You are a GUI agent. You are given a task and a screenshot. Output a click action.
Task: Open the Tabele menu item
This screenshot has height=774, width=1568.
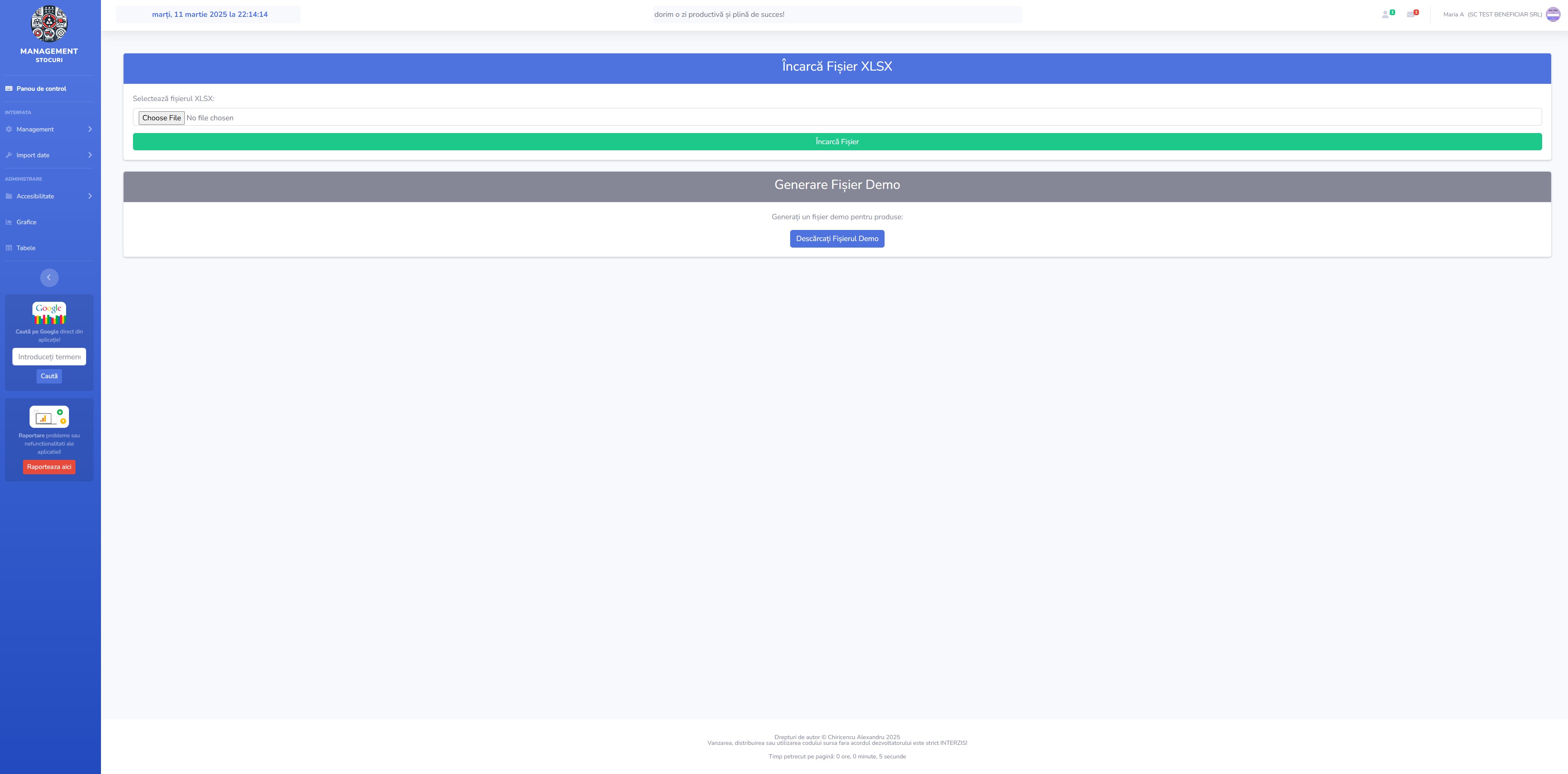tap(25, 248)
